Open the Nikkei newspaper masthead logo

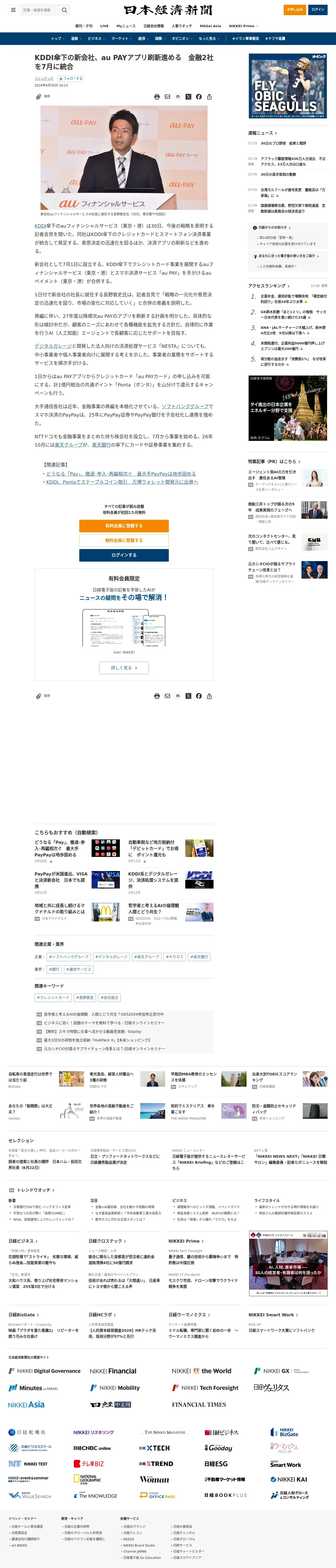pyautogui.click(x=168, y=10)
